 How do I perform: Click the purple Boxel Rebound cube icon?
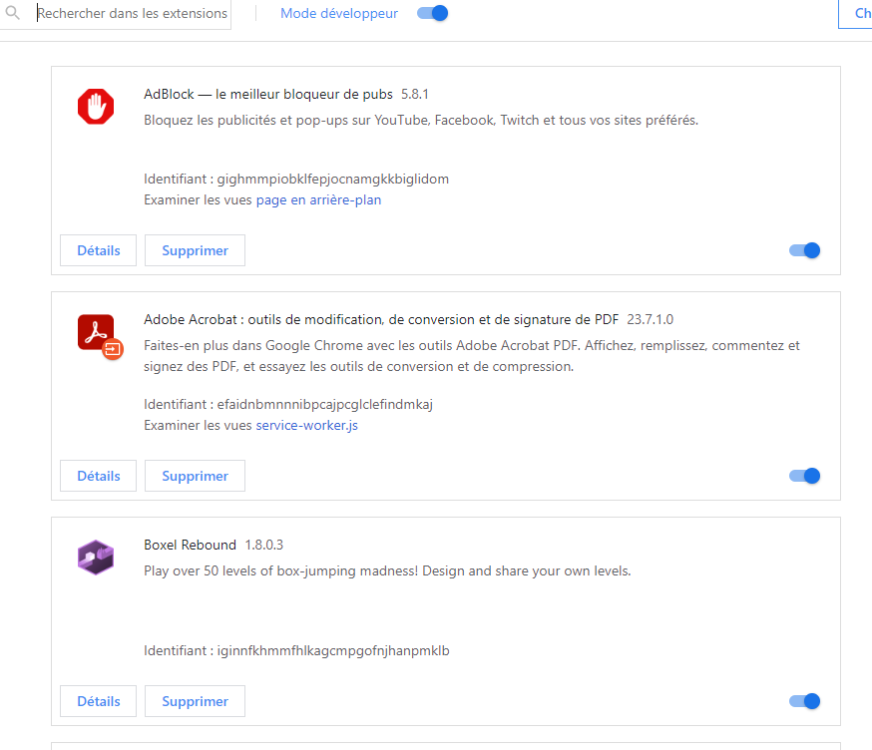click(x=96, y=557)
